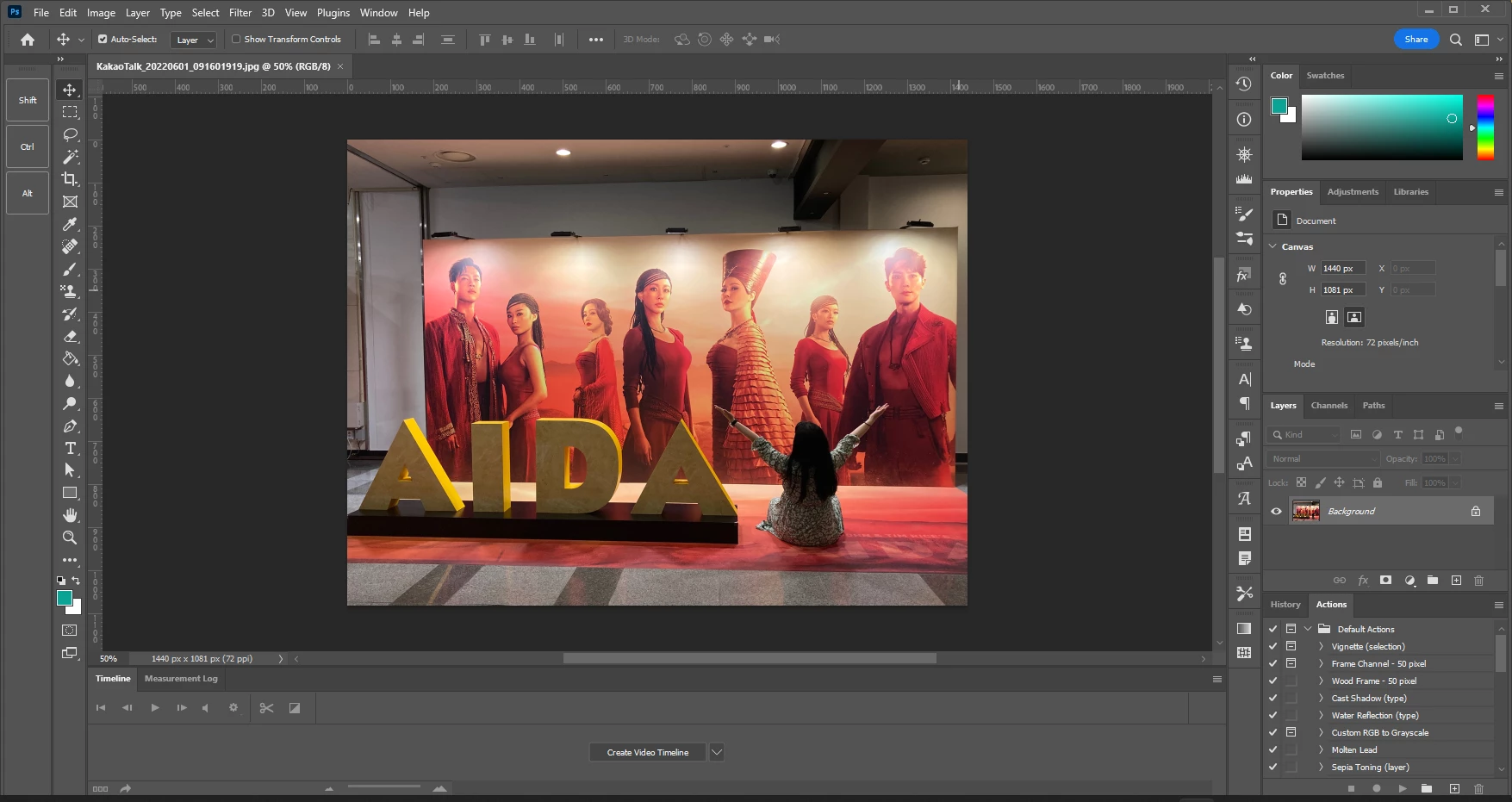Viewport: 1512px width, 802px height.
Task: Select the Rectangular Marquee tool
Action: pos(70,112)
